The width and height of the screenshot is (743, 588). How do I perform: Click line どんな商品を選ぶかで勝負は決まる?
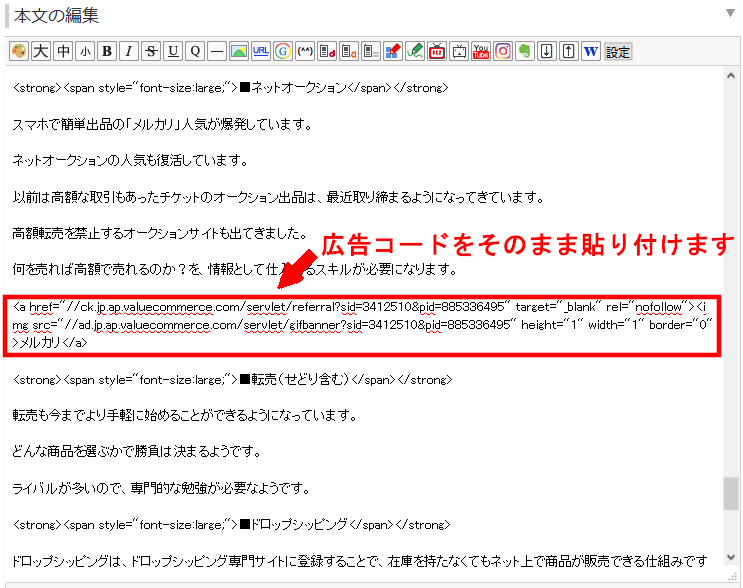(x=137, y=451)
